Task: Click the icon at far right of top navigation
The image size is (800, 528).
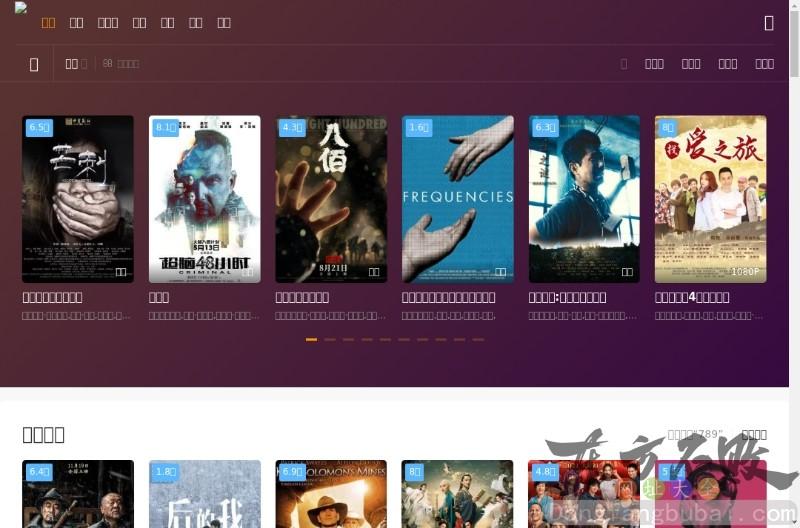Action: (x=768, y=23)
